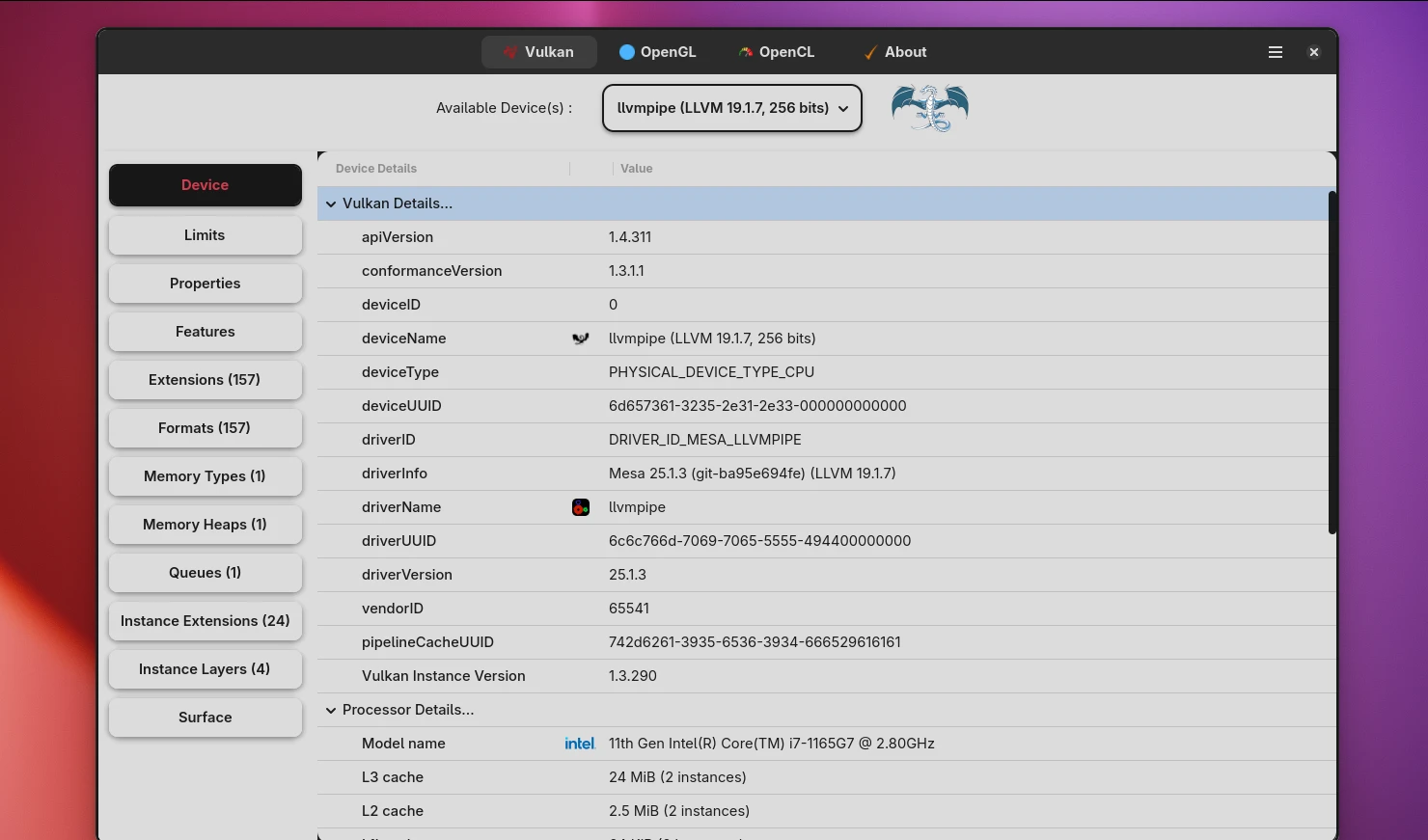Viewport: 1428px width, 840px height.
Task: Select the Formats (157) section
Action: point(205,428)
